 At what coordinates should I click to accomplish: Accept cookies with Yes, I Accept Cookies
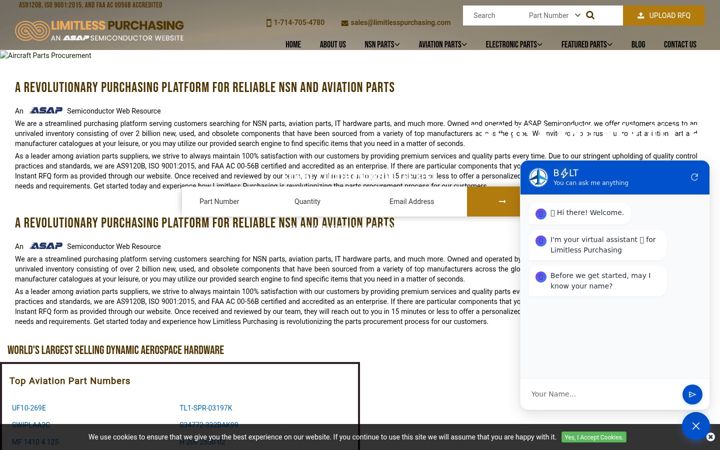point(593,437)
